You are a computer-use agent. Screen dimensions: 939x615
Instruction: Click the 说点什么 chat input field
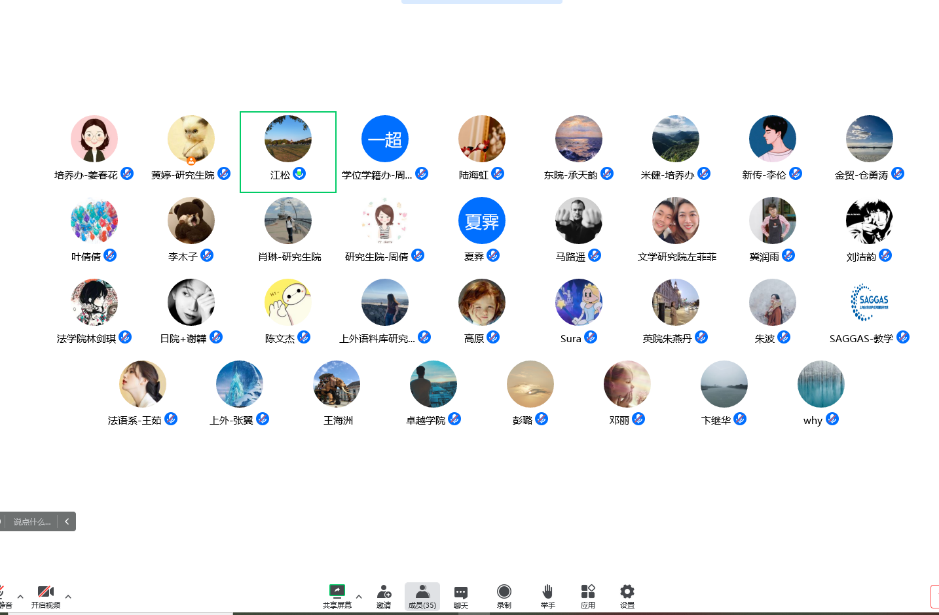[30, 521]
